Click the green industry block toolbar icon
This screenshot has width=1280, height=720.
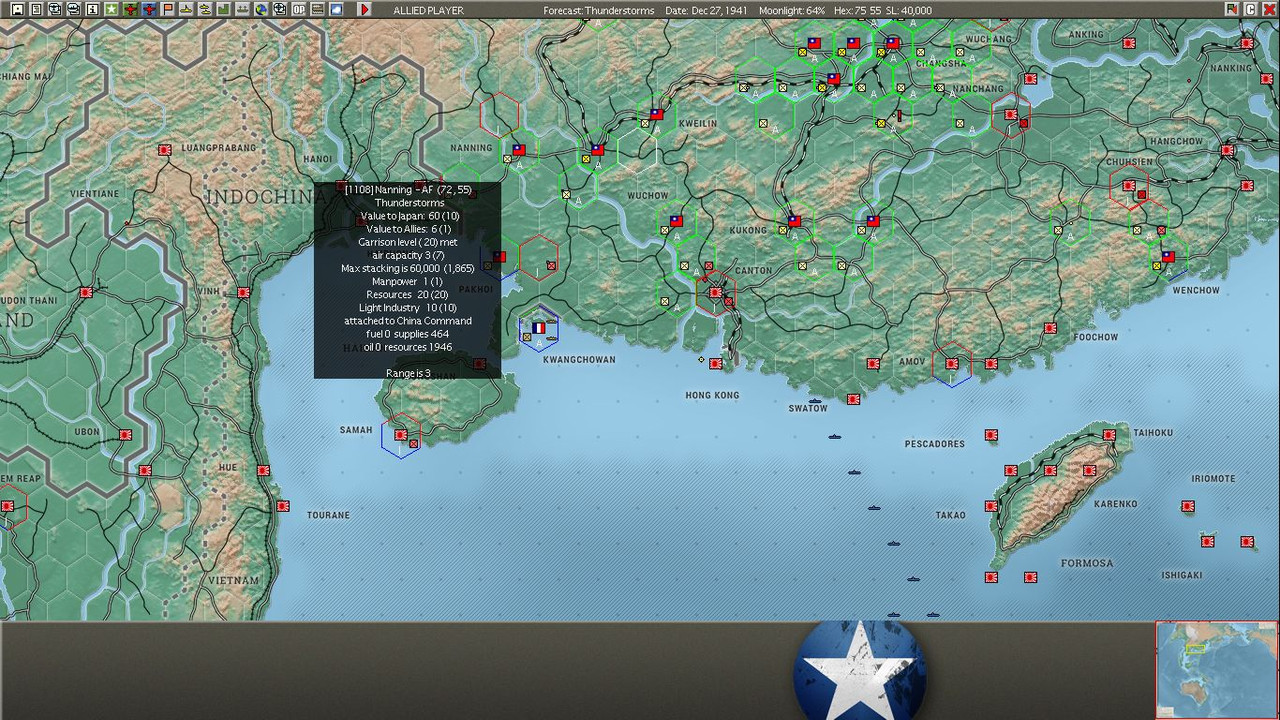pos(223,9)
